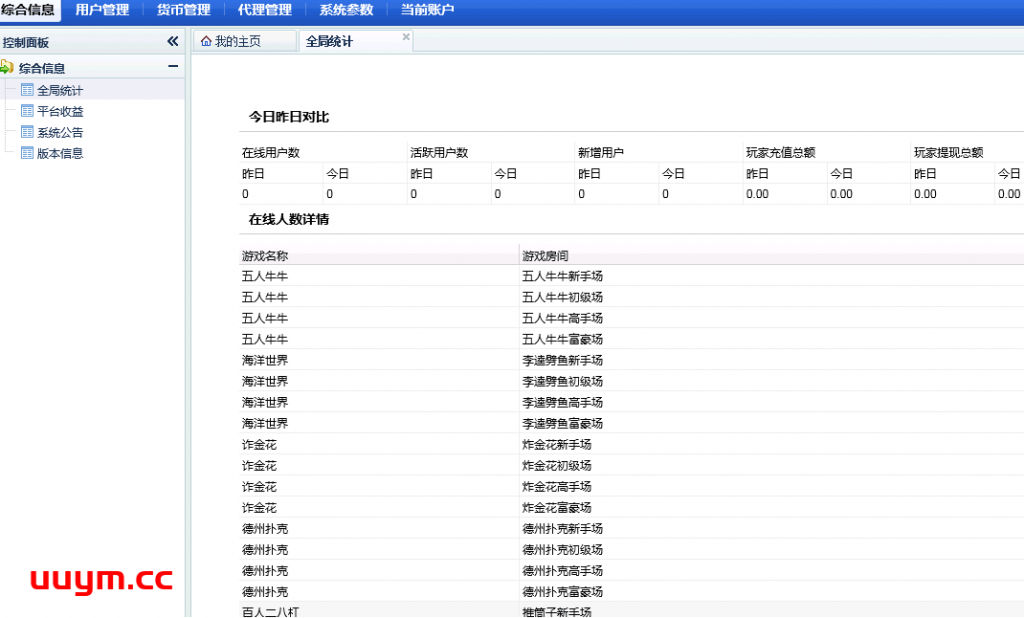The image size is (1024, 618).
Task: Collapse the 控制面板 sidebar with double-arrow
Action: (x=172, y=42)
